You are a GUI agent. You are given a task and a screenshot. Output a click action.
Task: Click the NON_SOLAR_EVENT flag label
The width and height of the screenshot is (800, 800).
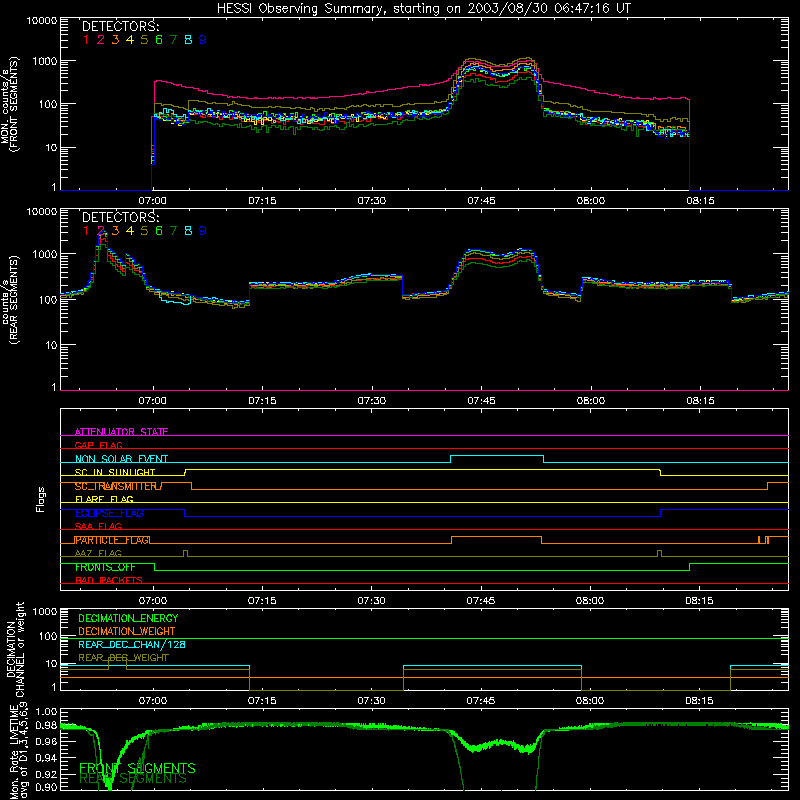coord(121,459)
